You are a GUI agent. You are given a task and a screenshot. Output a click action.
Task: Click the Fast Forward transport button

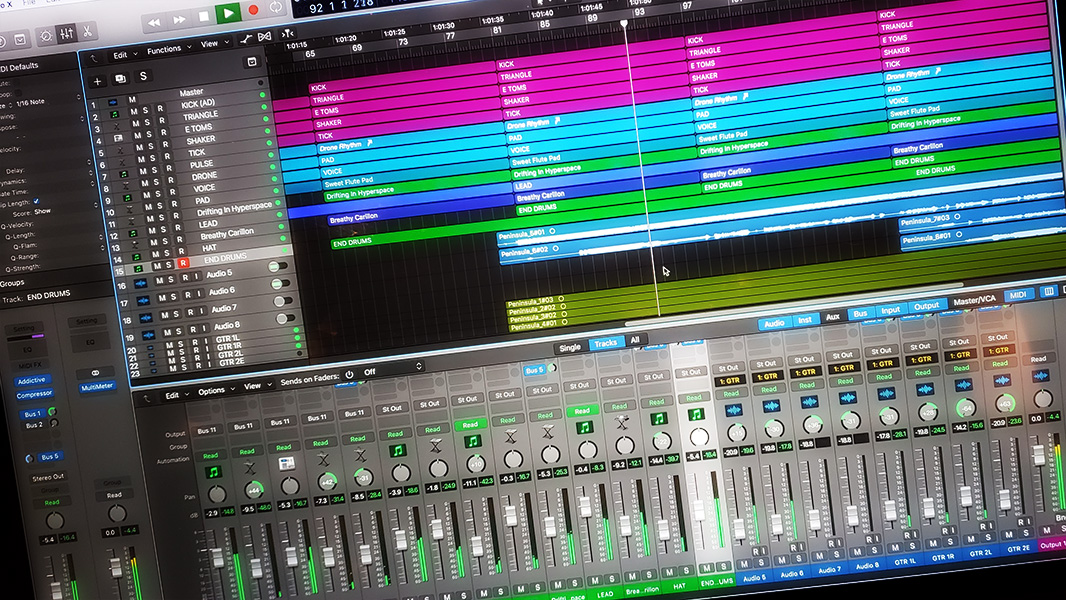[179, 20]
